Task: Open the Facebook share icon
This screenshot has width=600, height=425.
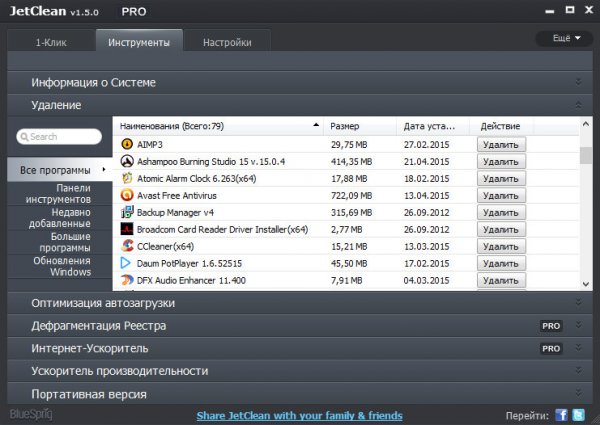Action: pos(561,415)
